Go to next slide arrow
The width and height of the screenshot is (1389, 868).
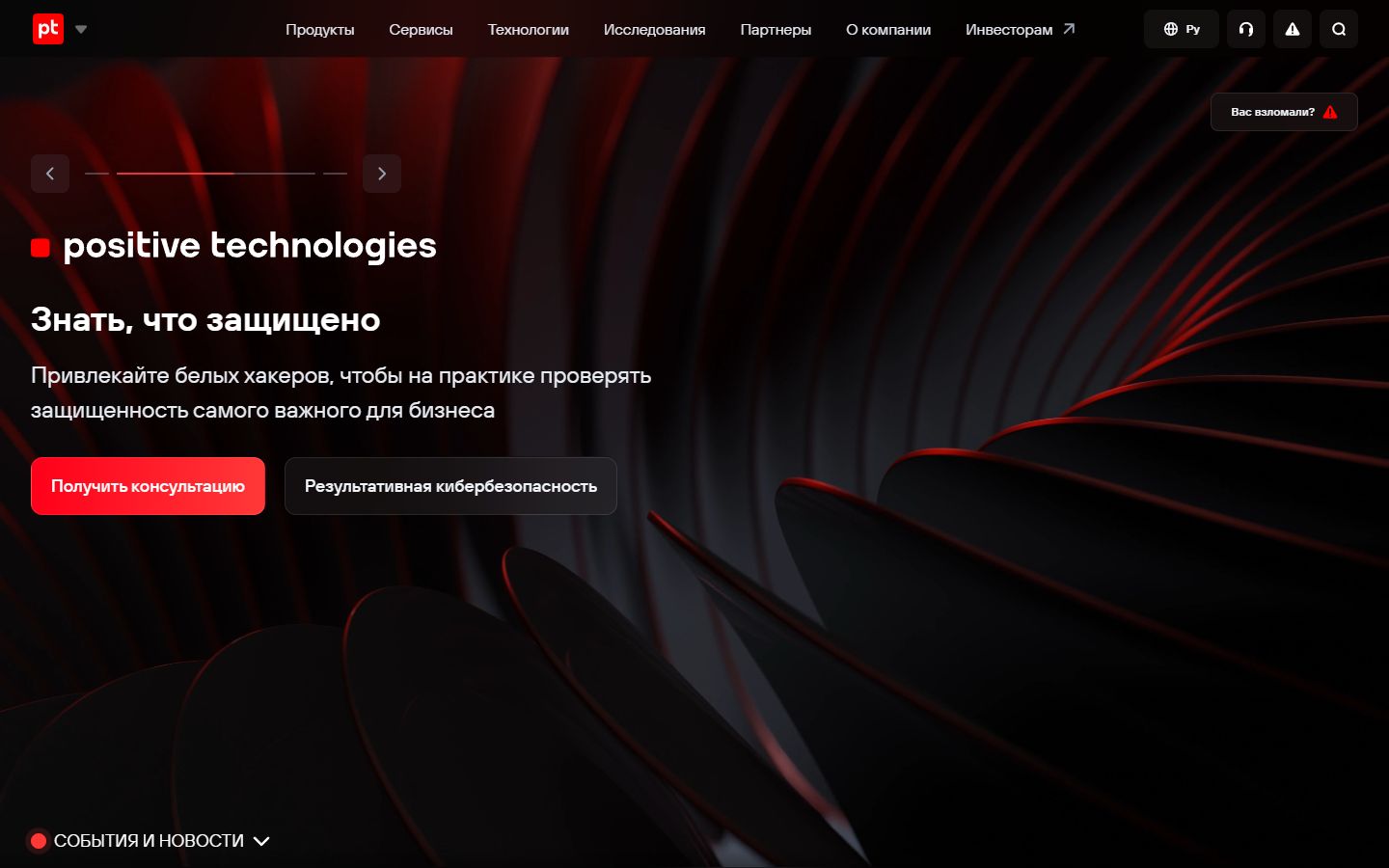point(382,174)
